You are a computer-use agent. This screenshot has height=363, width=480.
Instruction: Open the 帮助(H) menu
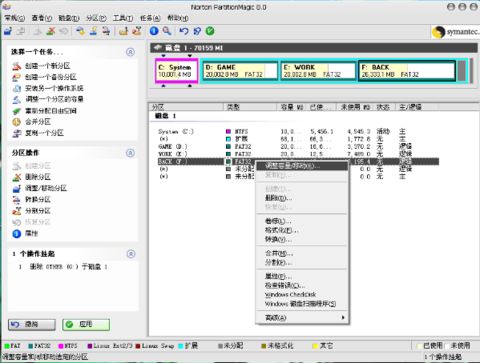(178, 18)
